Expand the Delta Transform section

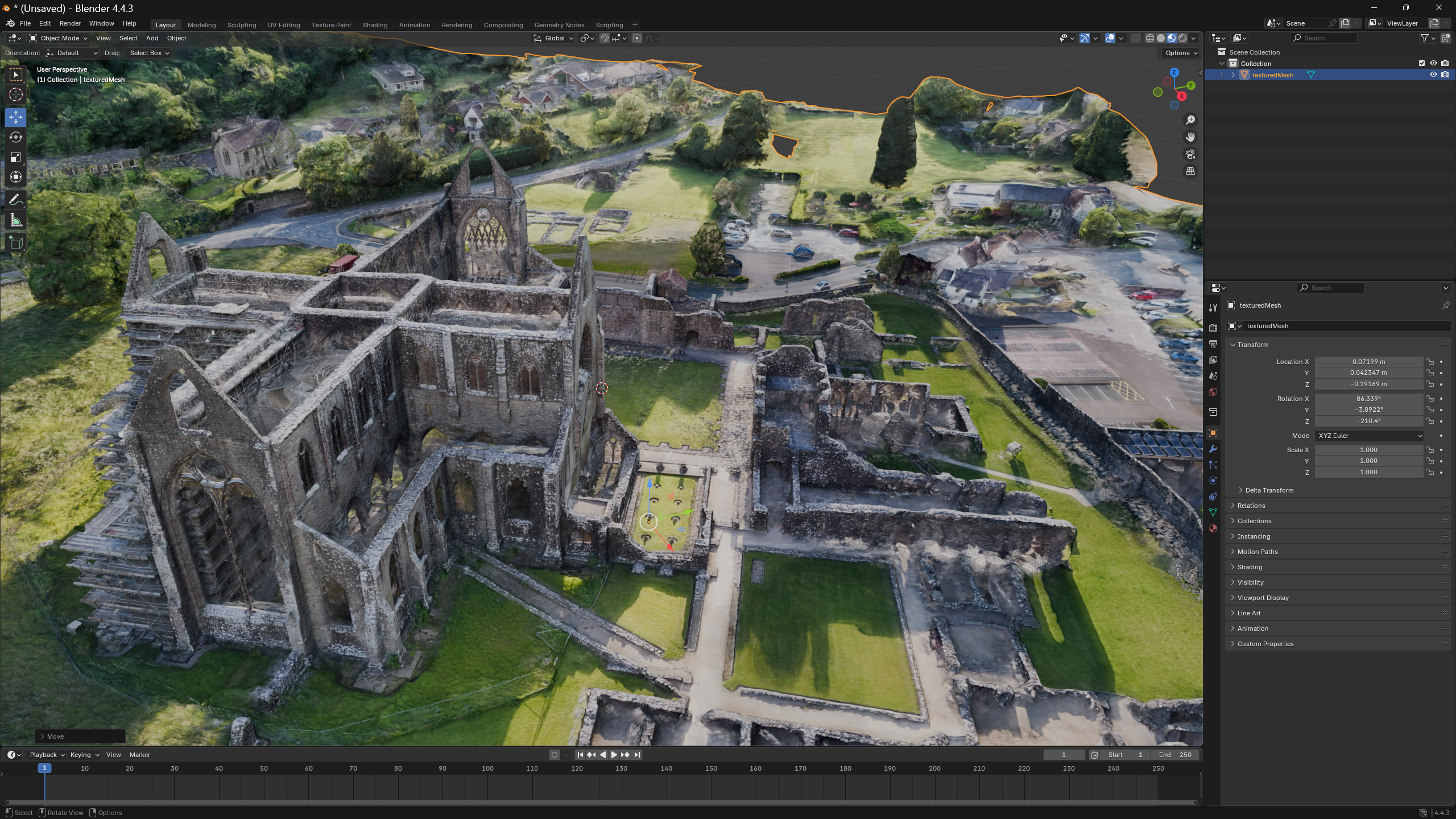coord(1269,490)
